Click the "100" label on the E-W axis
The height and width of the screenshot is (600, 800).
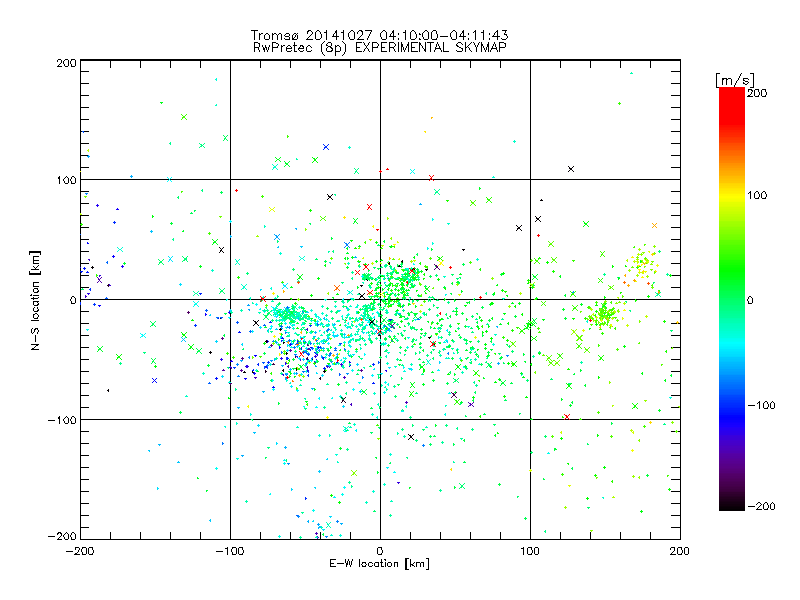coord(530,551)
